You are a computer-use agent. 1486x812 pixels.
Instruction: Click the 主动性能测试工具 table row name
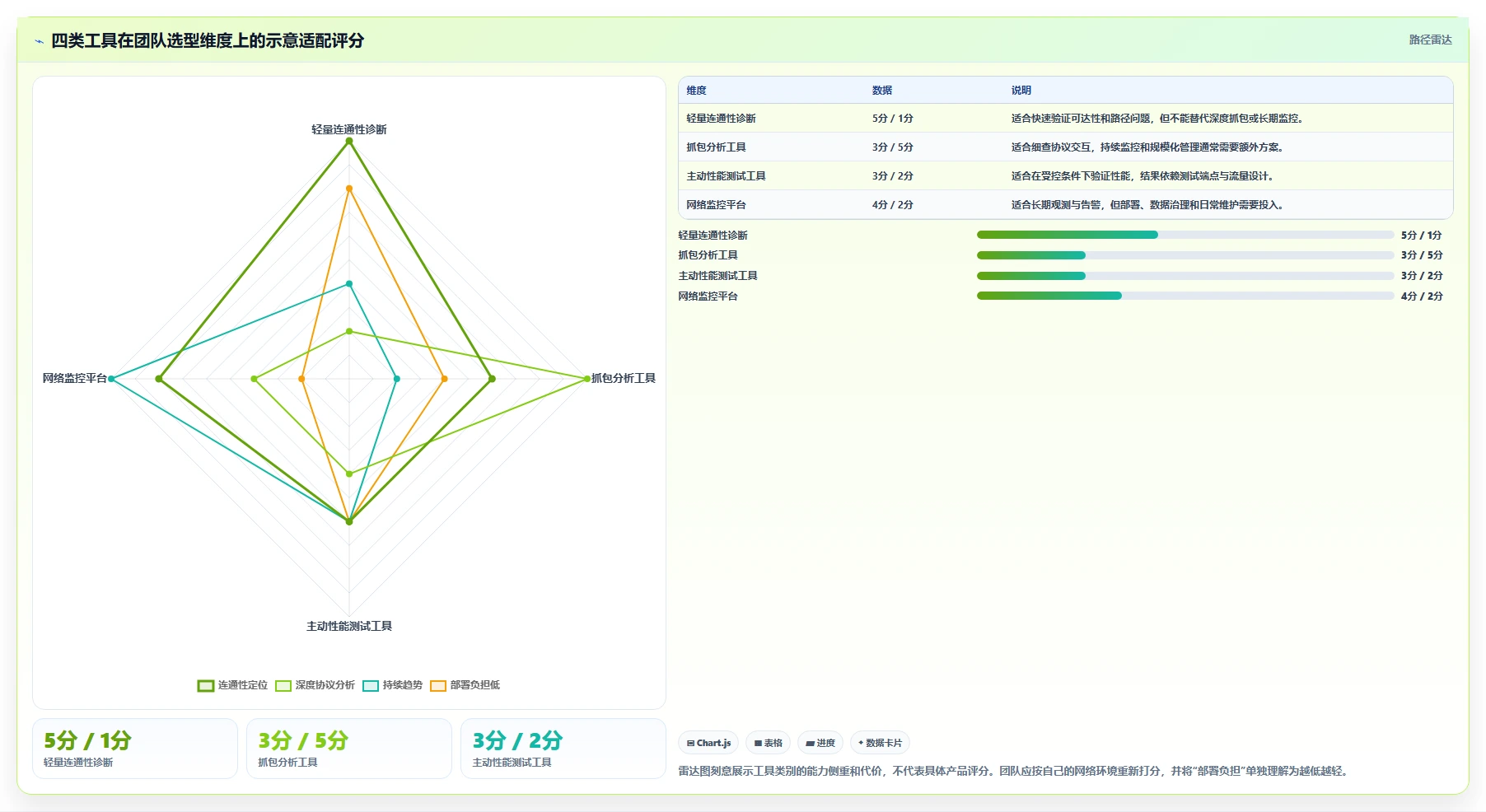tap(726, 176)
